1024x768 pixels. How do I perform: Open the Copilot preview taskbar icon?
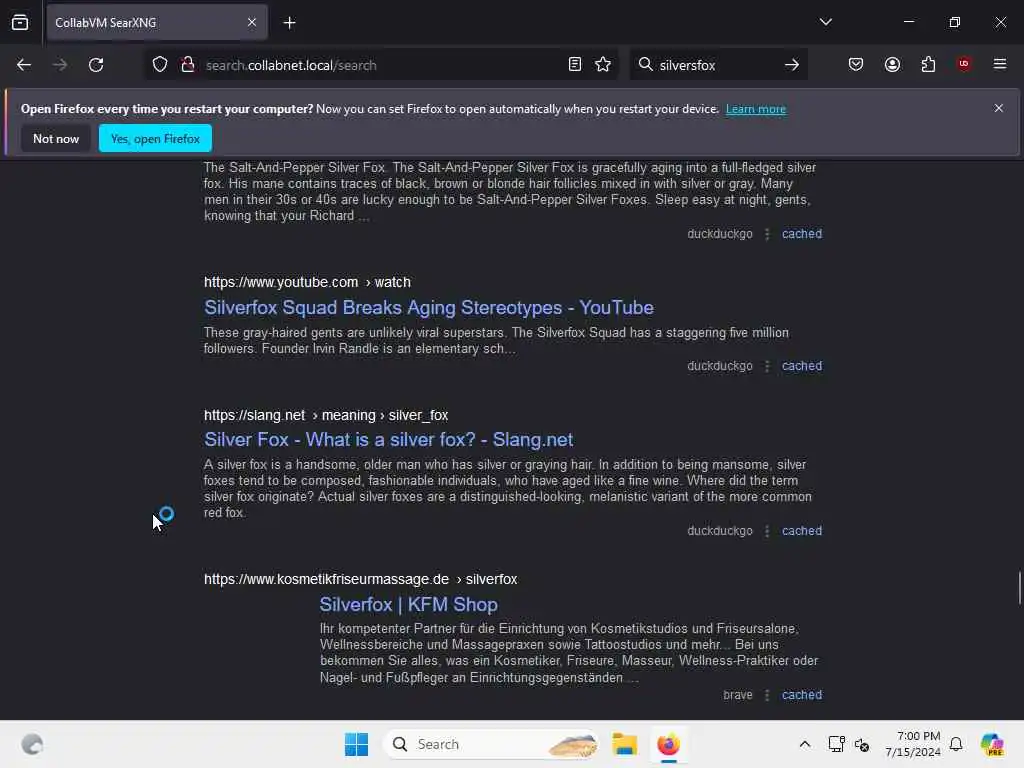tap(992, 744)
